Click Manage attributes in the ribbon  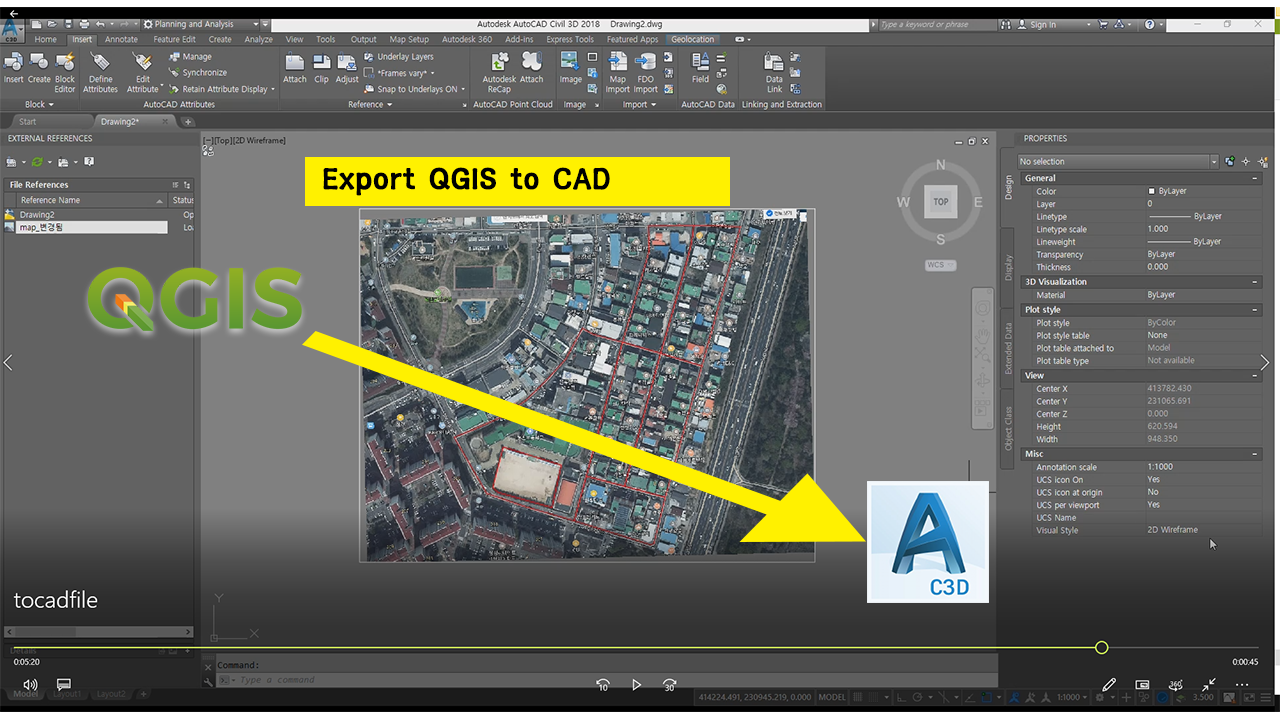190,57
